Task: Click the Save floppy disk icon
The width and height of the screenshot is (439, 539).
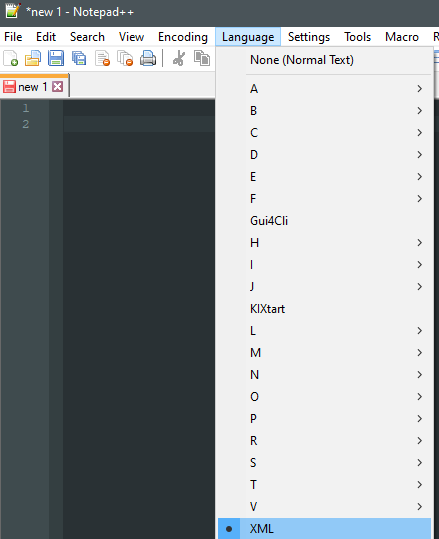Action: pyautogui.click(x=56, y=58)
